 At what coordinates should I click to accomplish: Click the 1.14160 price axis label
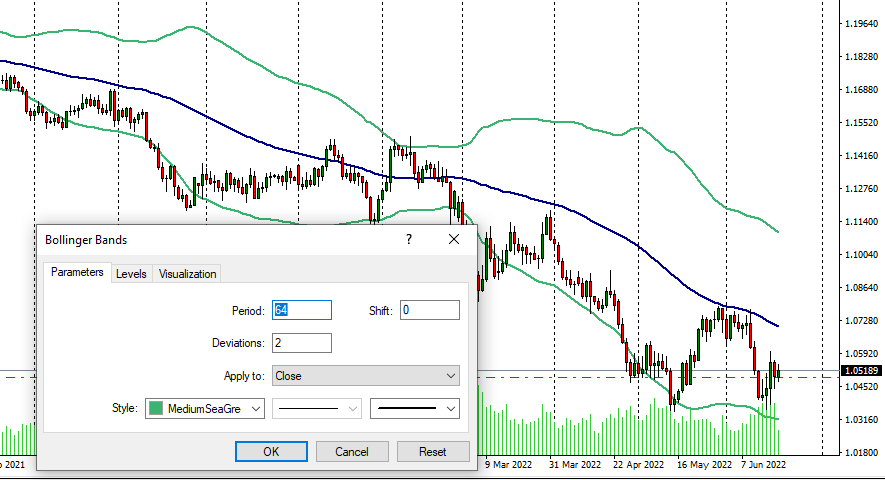(x=861, y=156)
